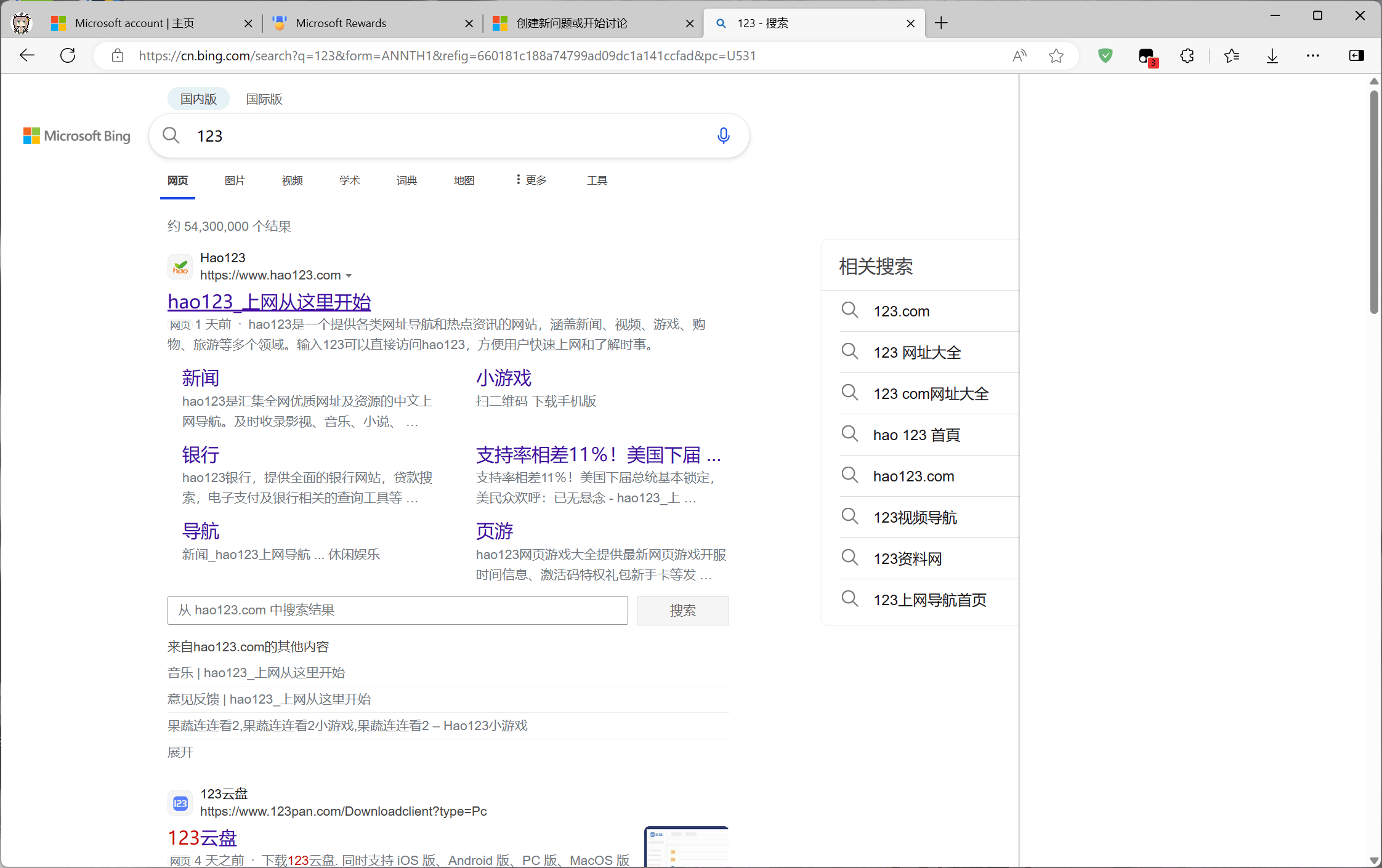Search related 123上网导航首页
The width and height of the screenshot is (1382, 868).
point(930,600)
